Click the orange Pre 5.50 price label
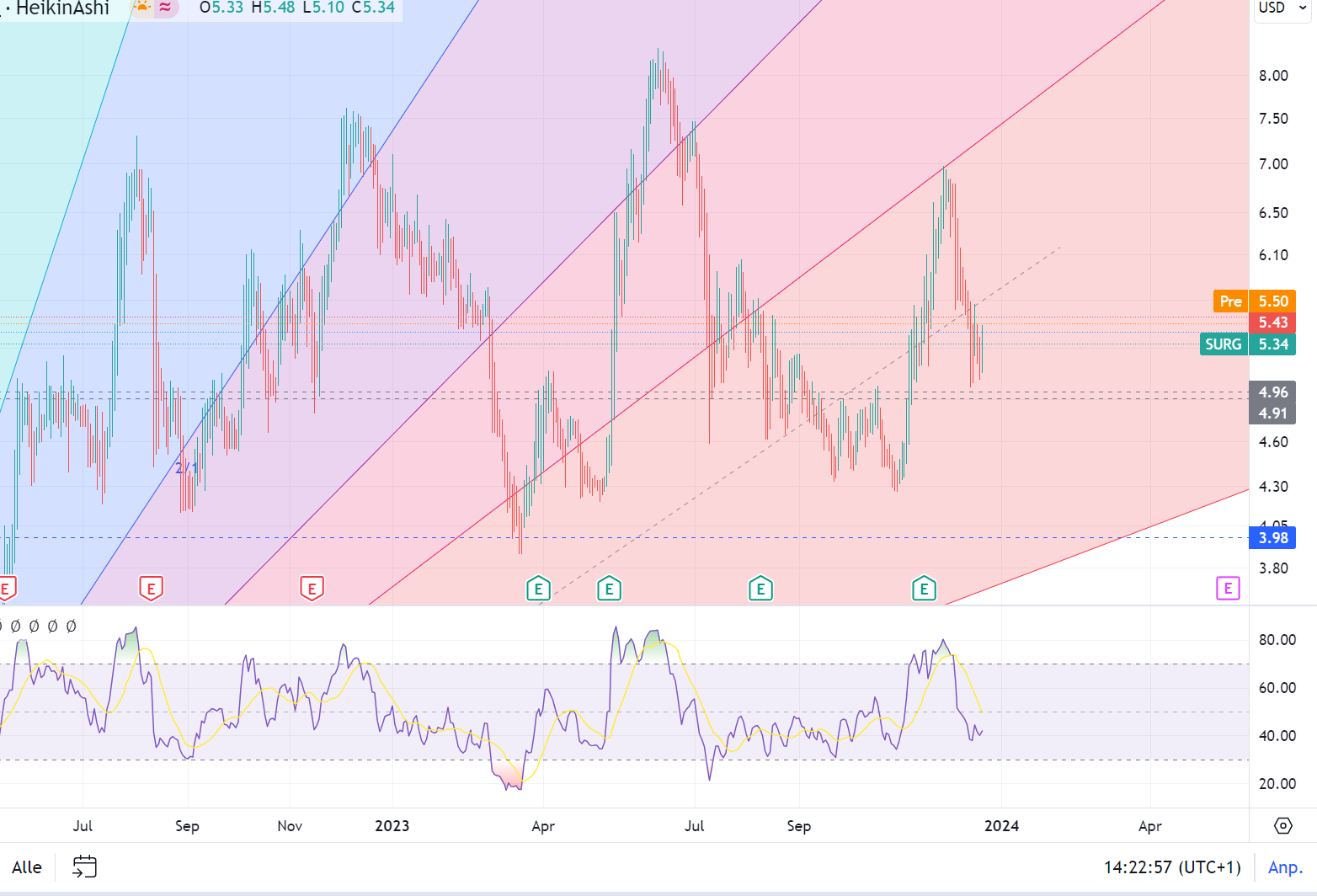Image resolution: width=1317 pixels, height=896 pixels. tap(1254, 301)
